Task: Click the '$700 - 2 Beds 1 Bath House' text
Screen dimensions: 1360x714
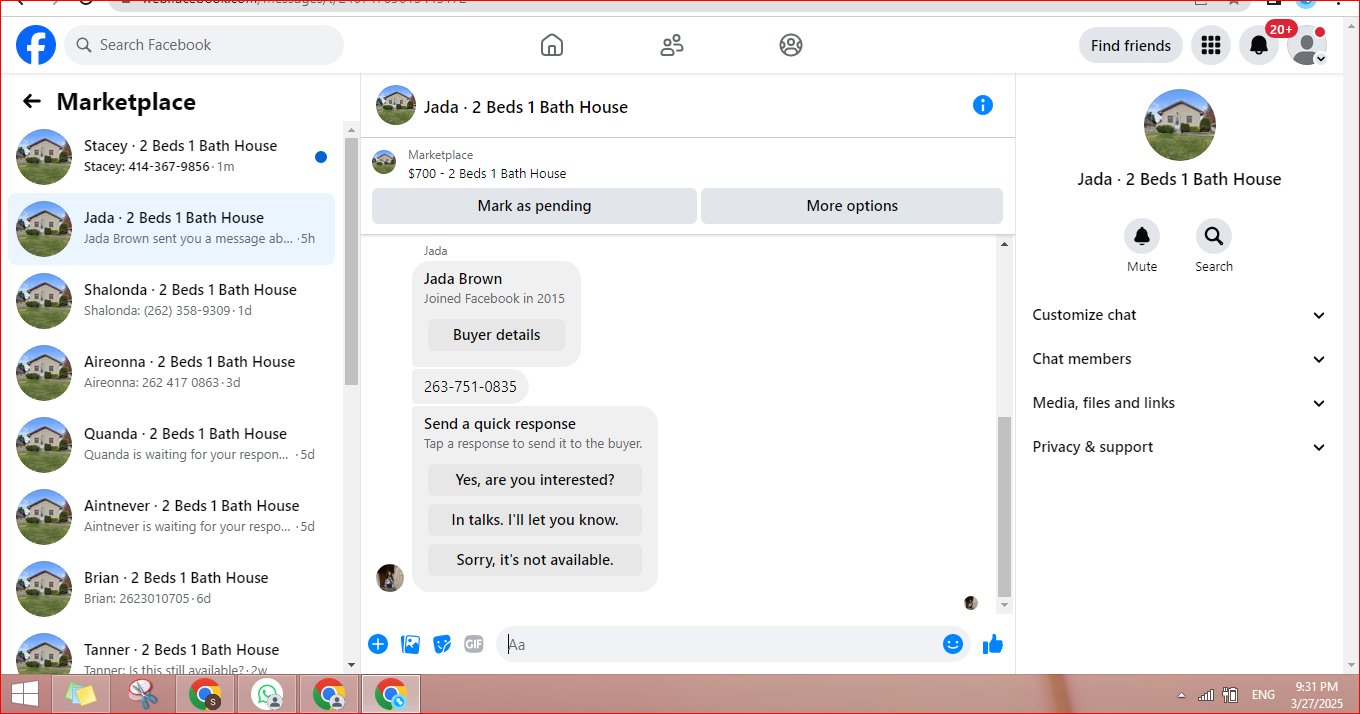Action: click(x=487, y=173)
